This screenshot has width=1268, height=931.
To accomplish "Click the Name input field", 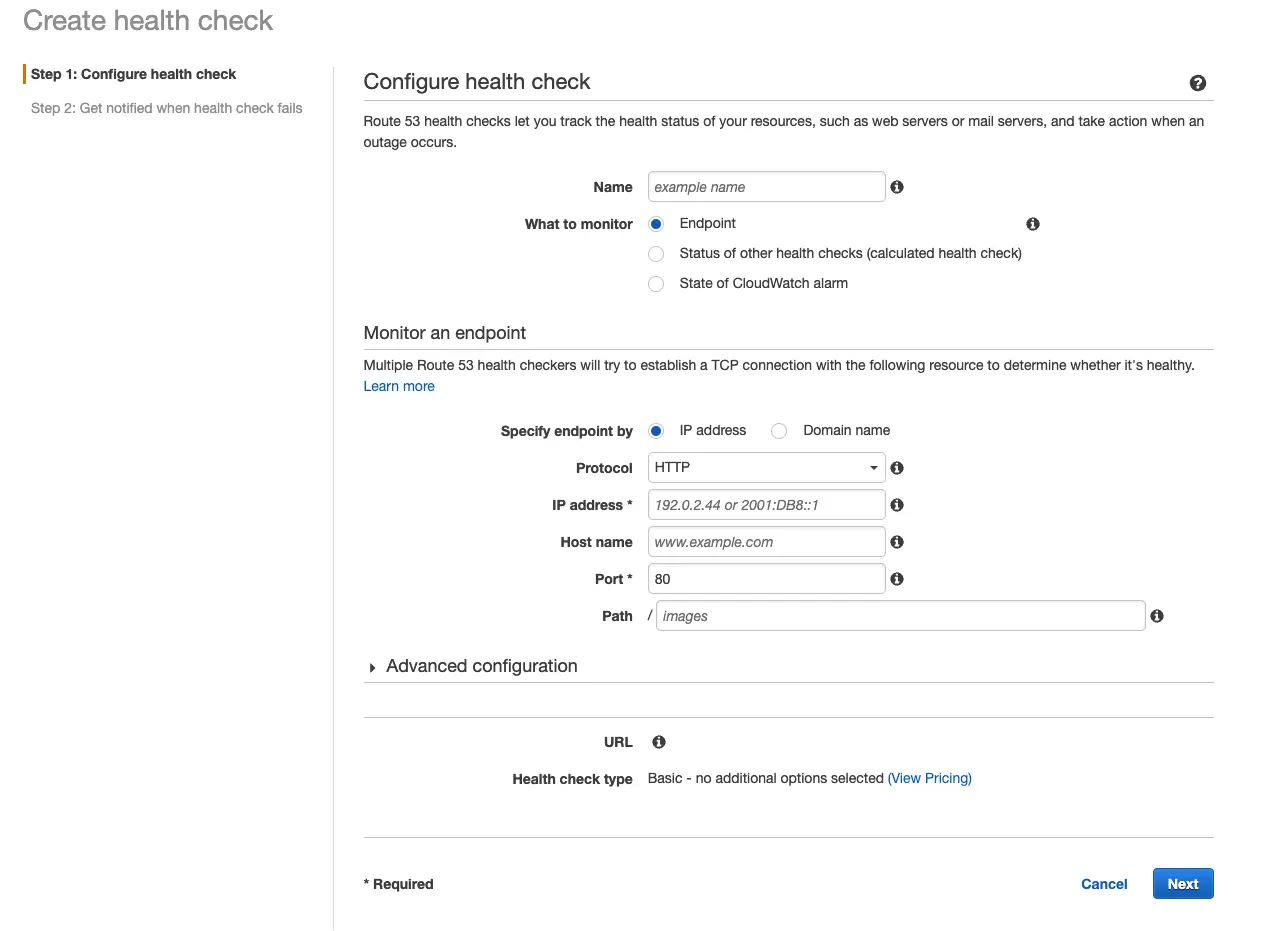I will 766,187.
